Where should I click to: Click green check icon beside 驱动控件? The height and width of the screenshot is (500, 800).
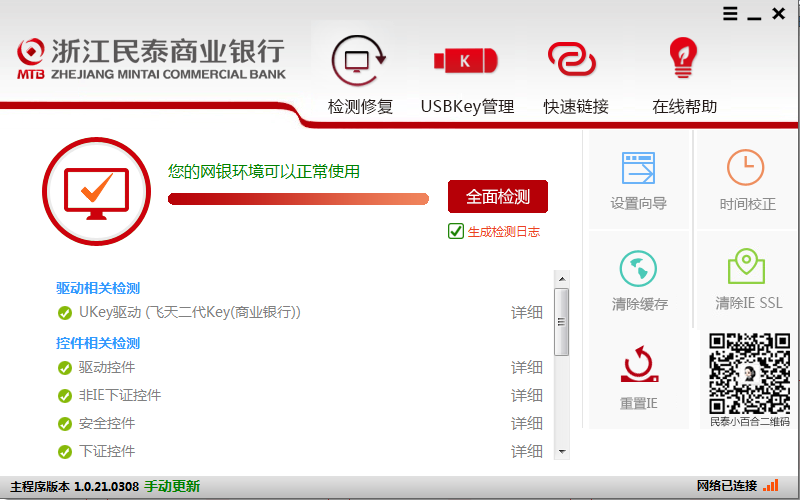coord(65,368)
